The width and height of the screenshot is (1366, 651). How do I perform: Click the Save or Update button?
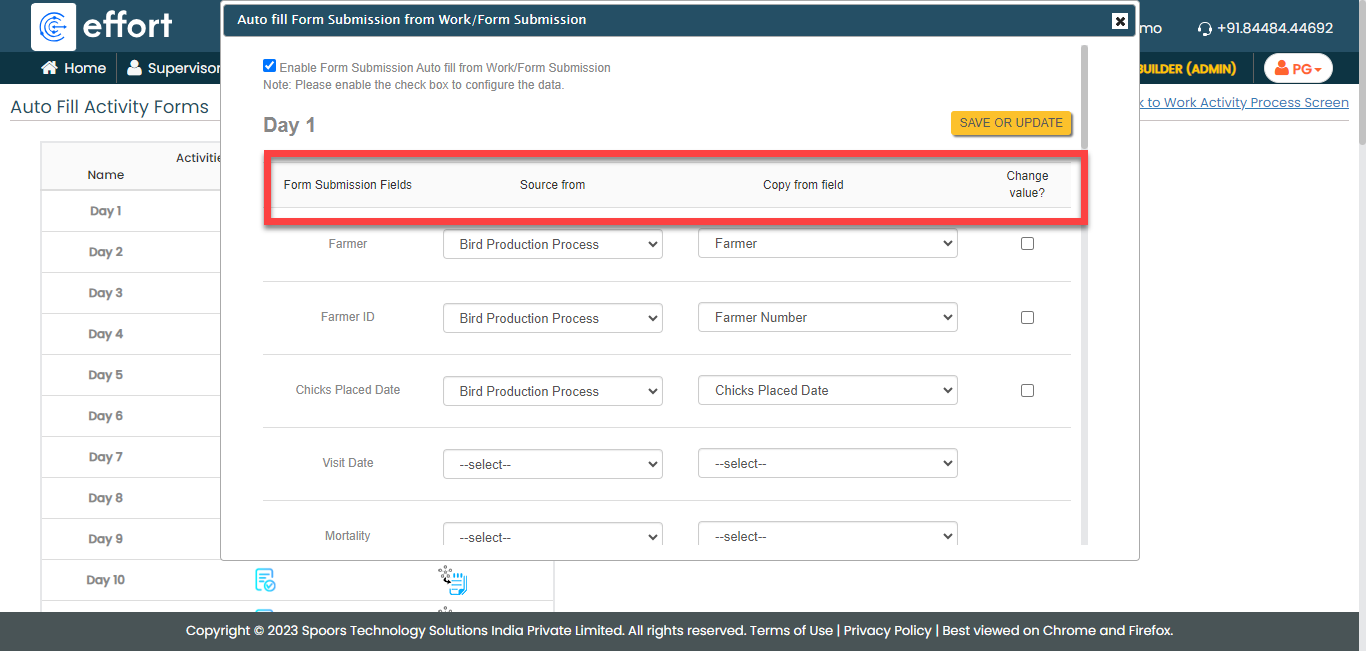click(x=1011, y=123)
